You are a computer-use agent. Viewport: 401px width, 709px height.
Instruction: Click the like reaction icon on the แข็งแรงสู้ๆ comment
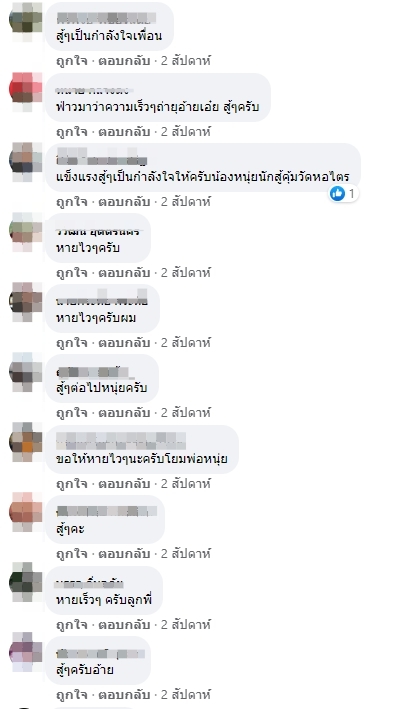pos(337,194)
